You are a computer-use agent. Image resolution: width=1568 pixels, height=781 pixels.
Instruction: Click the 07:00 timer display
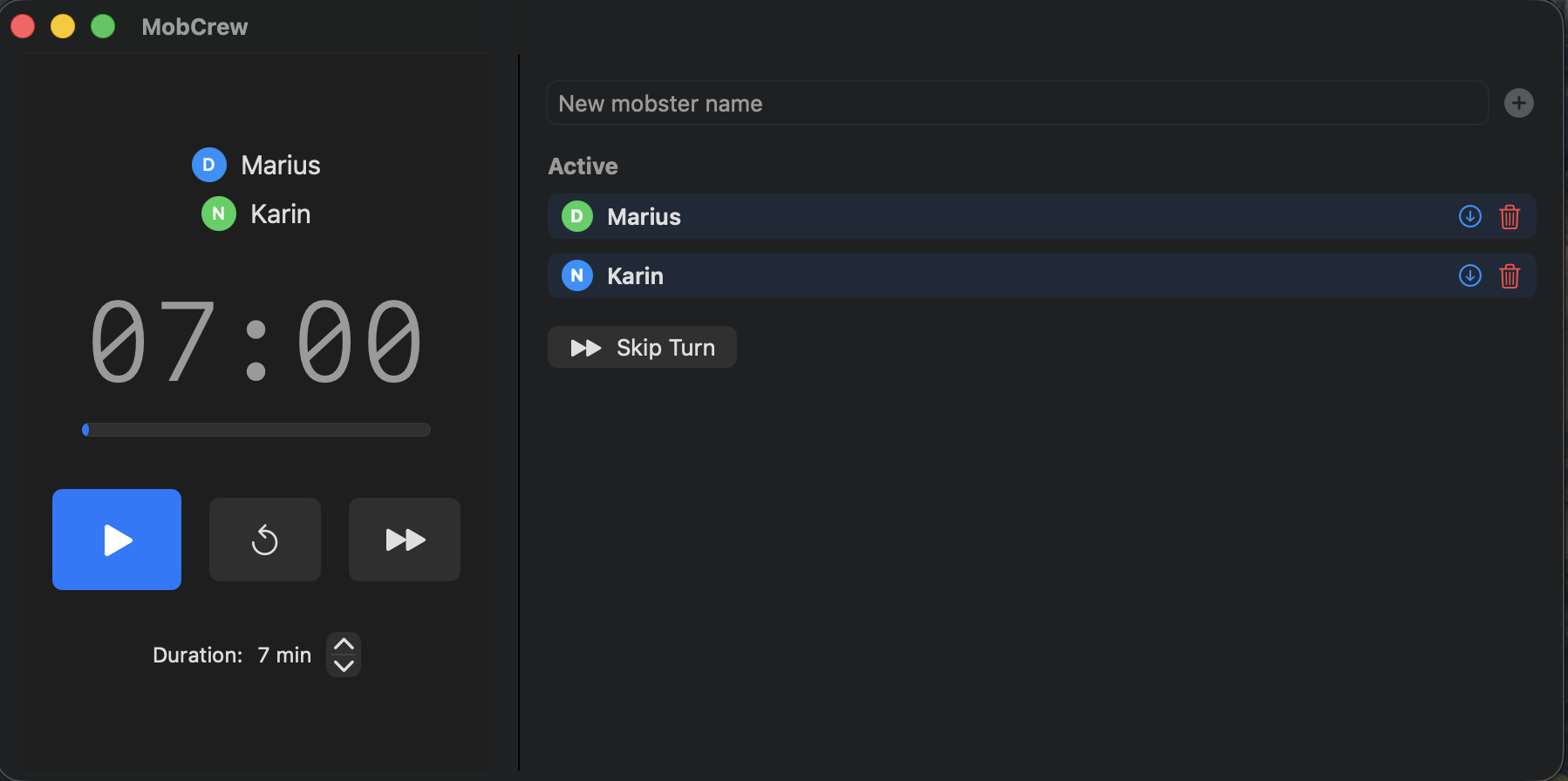pyautogui.click(x=256, y=340)
